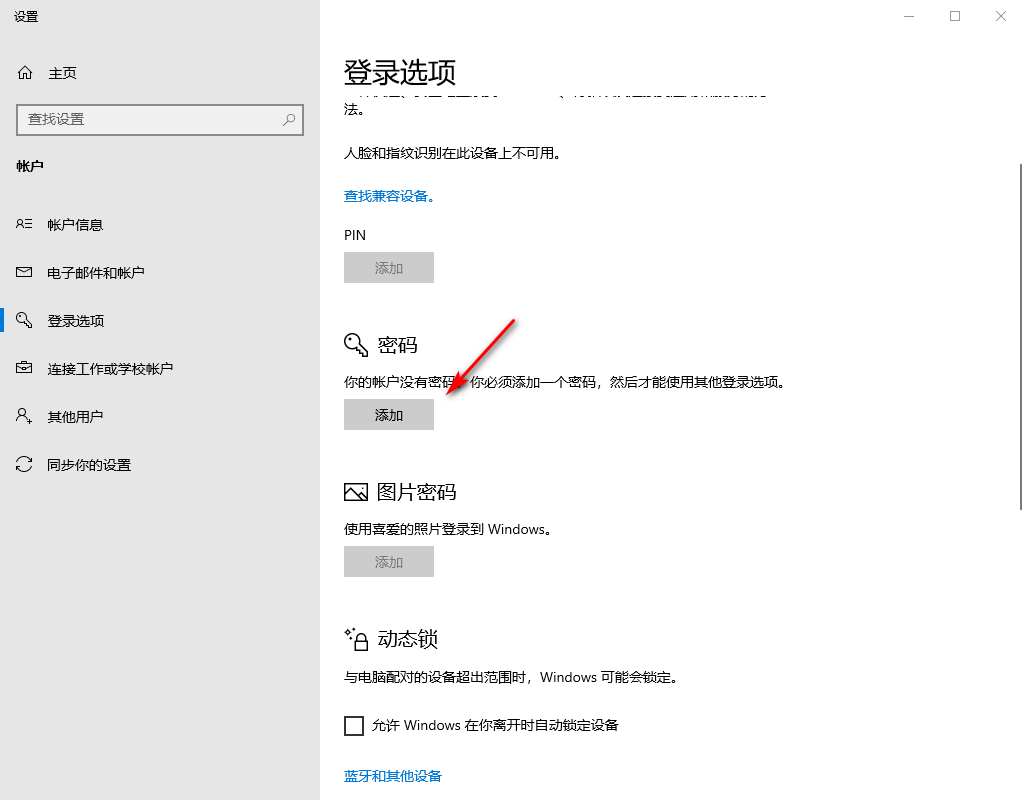
Task: Click the key icon beside 登录选项
Action: coord(25,321)
